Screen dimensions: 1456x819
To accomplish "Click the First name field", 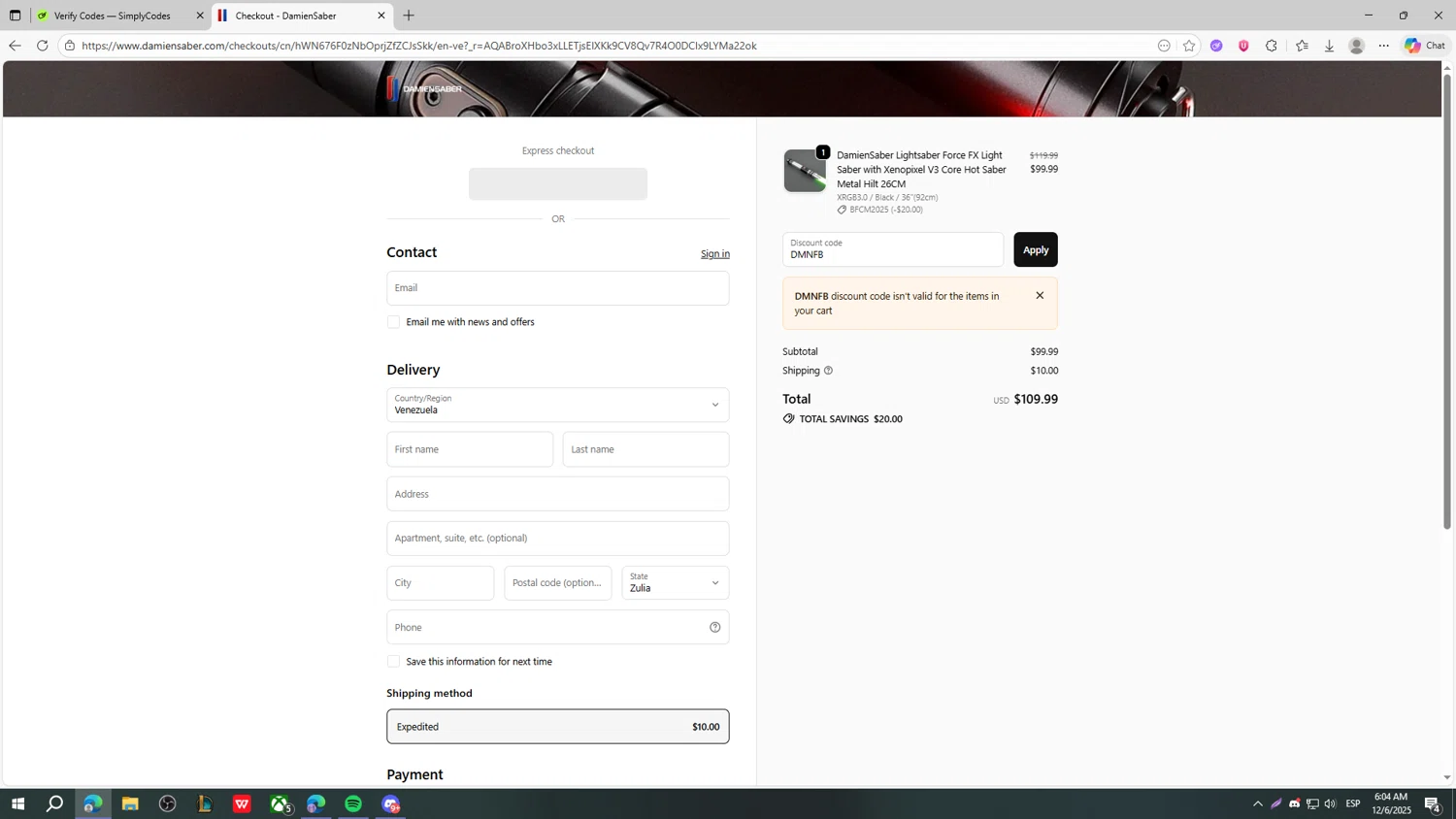I will [470, 449].
